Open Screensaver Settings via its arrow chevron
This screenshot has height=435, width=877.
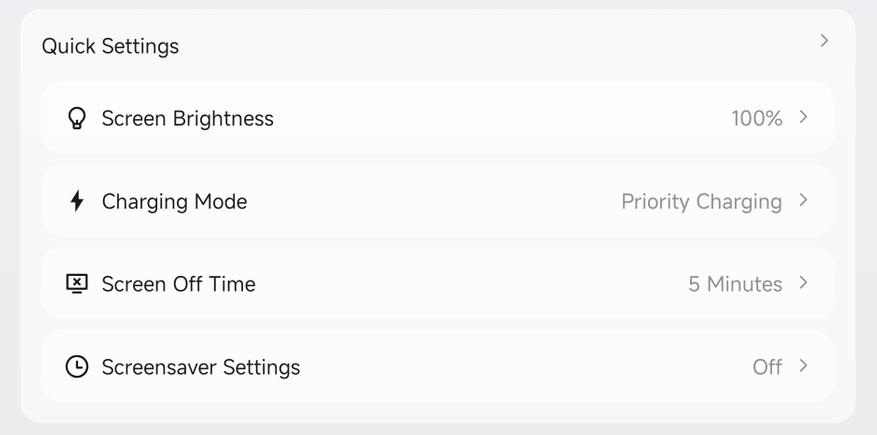(x=803, y=366)
